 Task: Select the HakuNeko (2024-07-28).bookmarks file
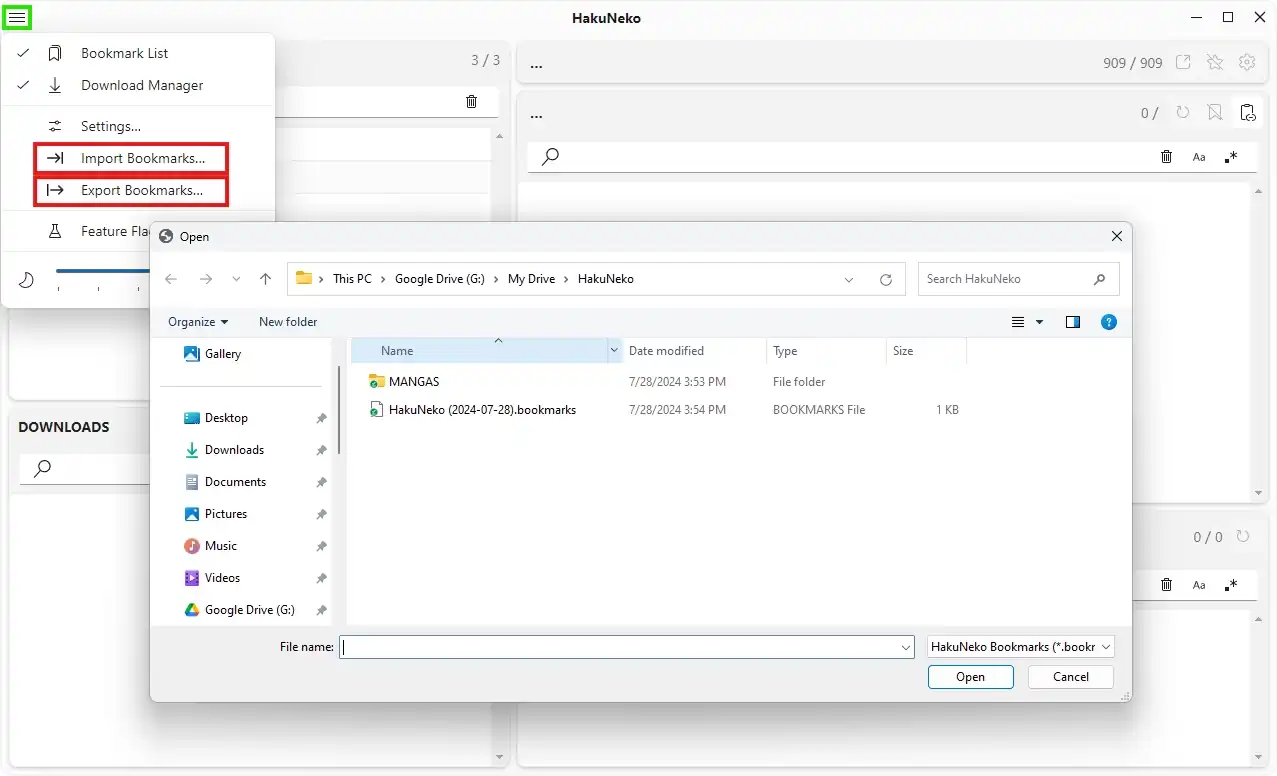(x=482, y=410)
